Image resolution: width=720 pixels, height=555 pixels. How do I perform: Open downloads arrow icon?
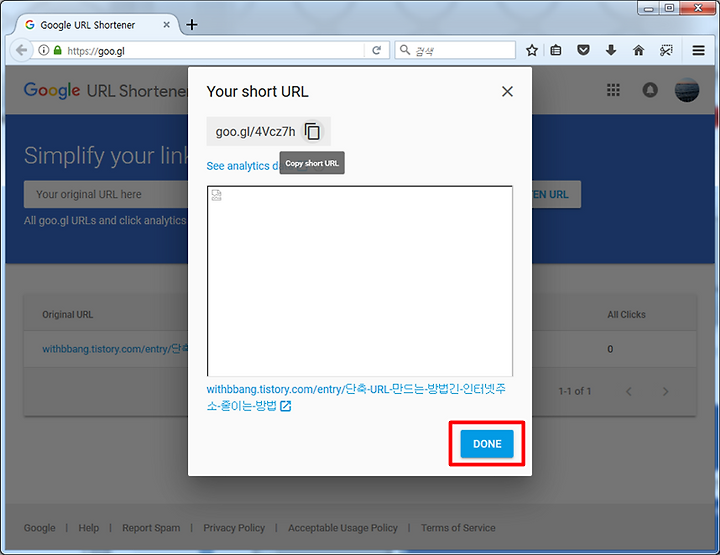click(611, 50)
